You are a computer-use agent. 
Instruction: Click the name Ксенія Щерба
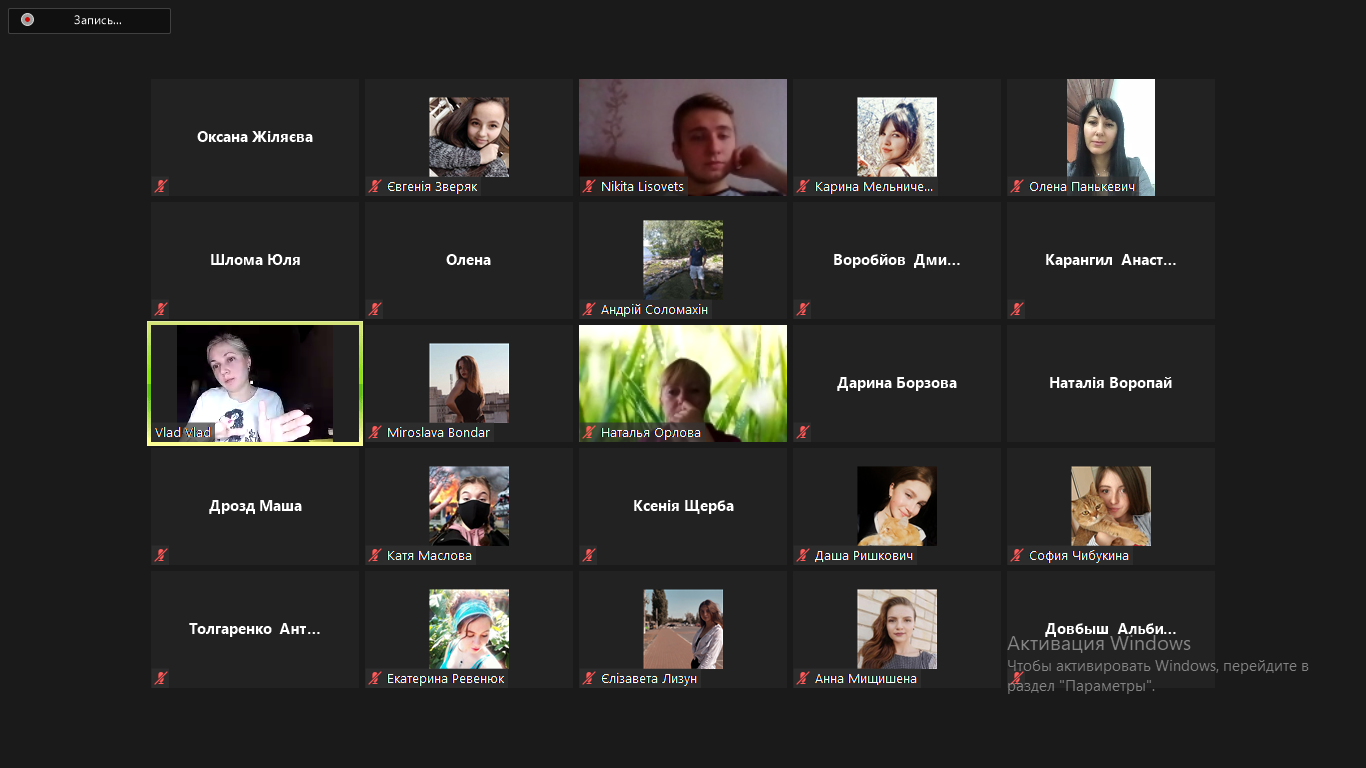tap(683, 506)
